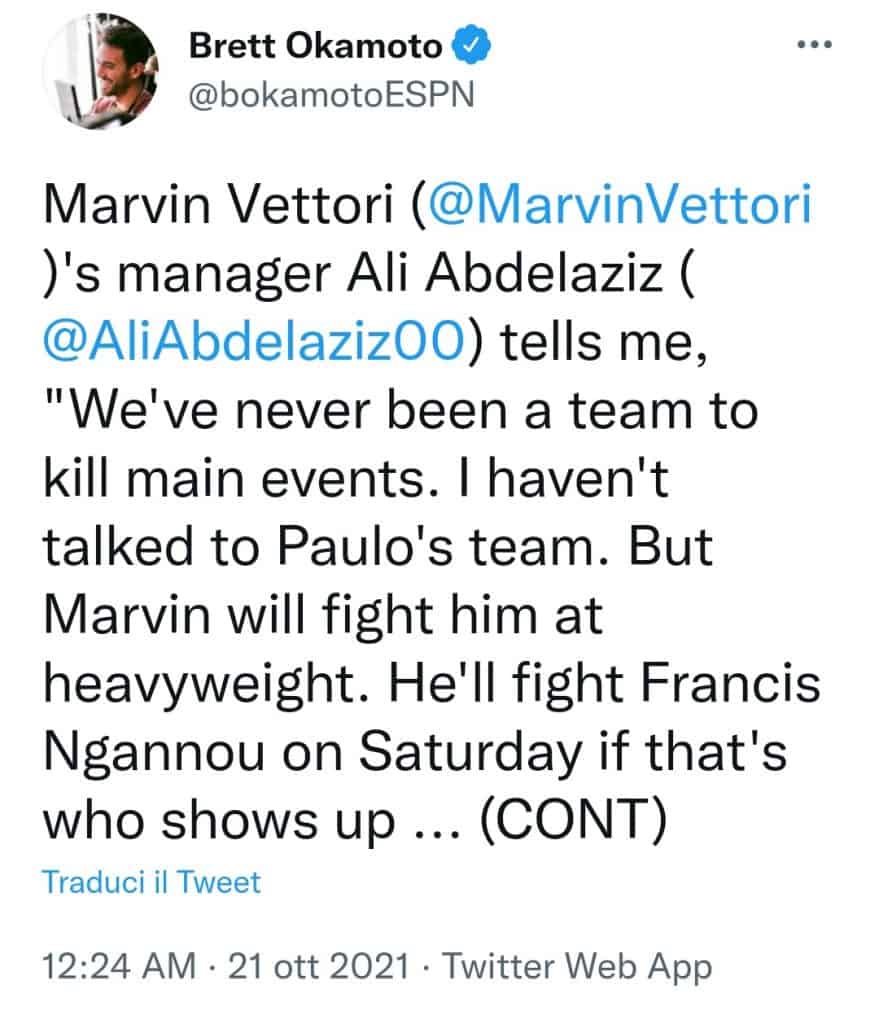Viewport: 879px width, 1024px height.
Task: Visit the @AliAbdelaziz00 mention
Action: 256,341
